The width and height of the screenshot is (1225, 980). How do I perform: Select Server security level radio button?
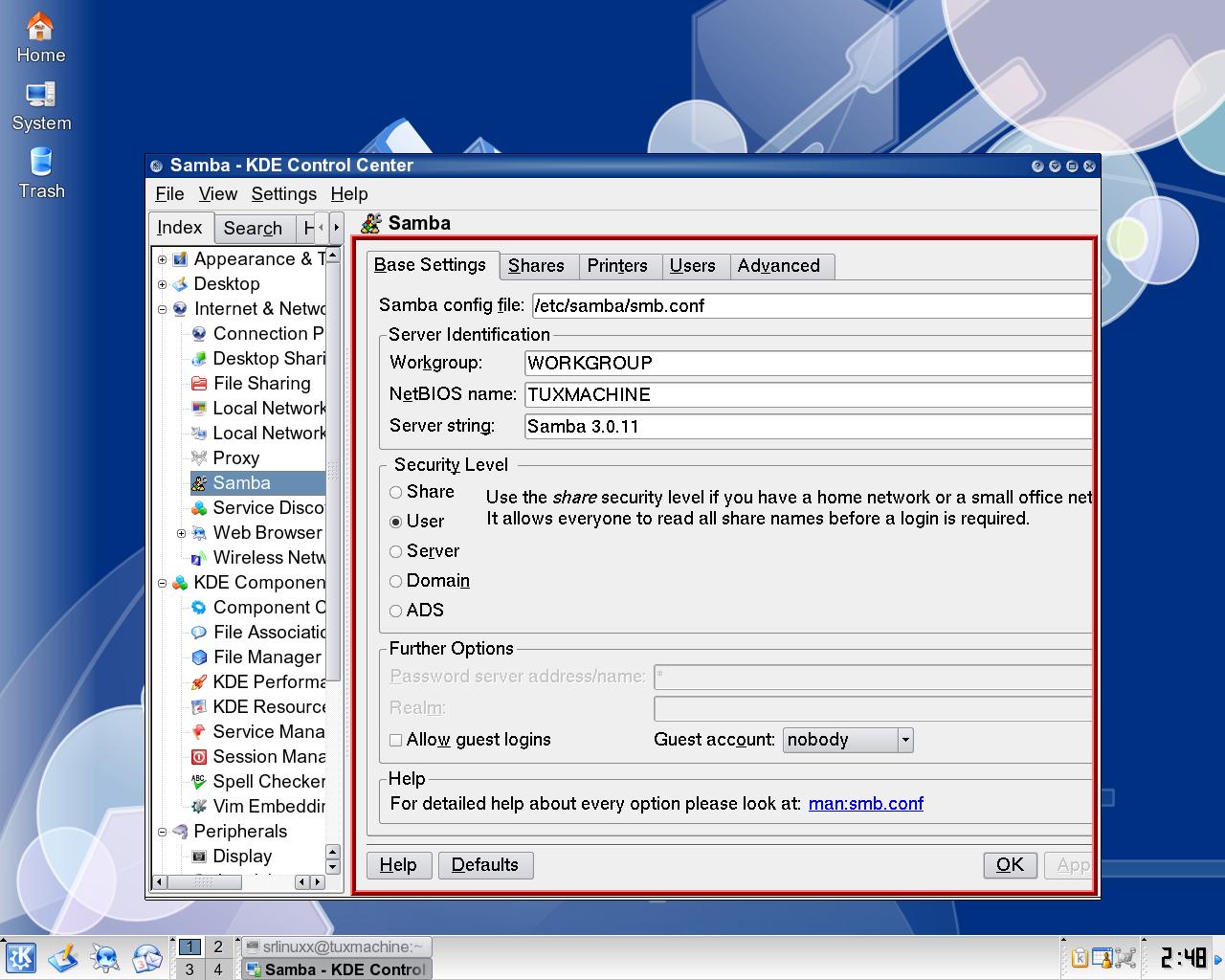coord(395,551)
